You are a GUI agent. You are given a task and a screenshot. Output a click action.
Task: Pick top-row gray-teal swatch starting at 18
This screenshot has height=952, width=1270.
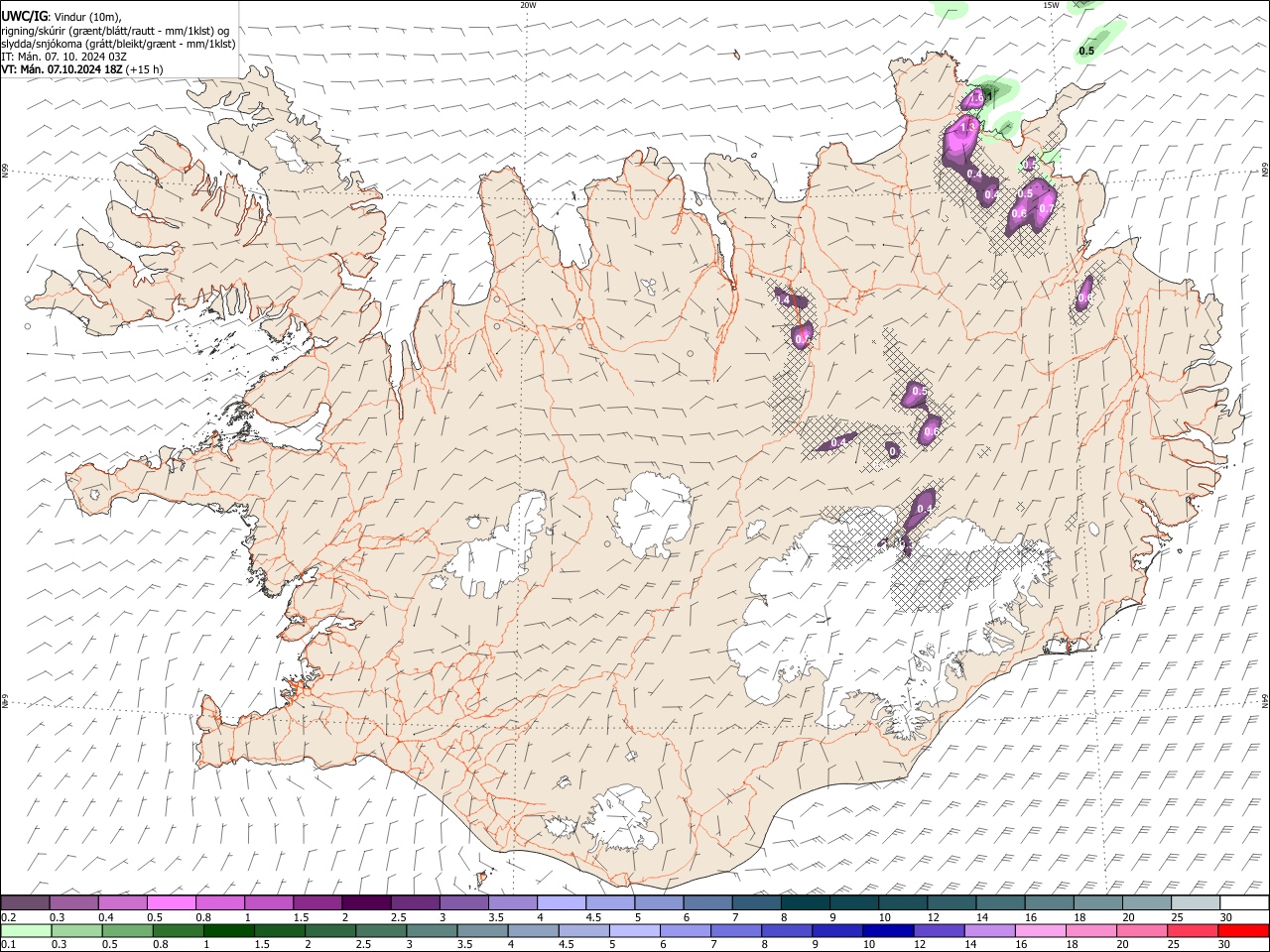coord(1098,902)
